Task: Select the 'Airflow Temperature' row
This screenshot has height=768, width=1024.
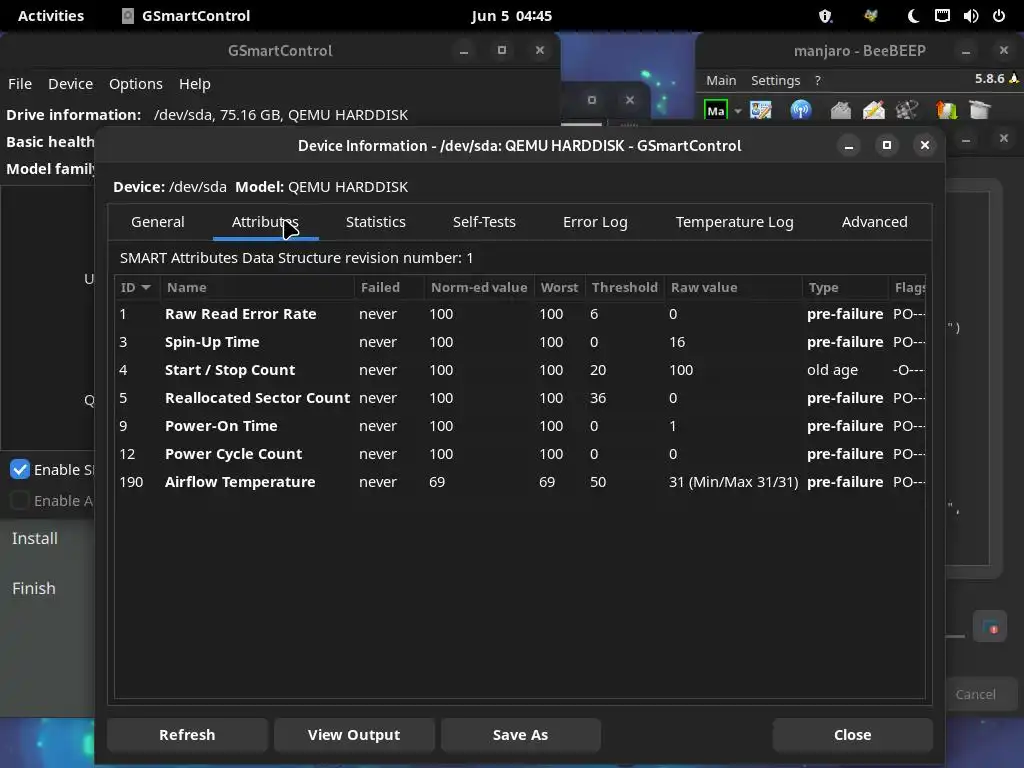Action: coord(520,482)
